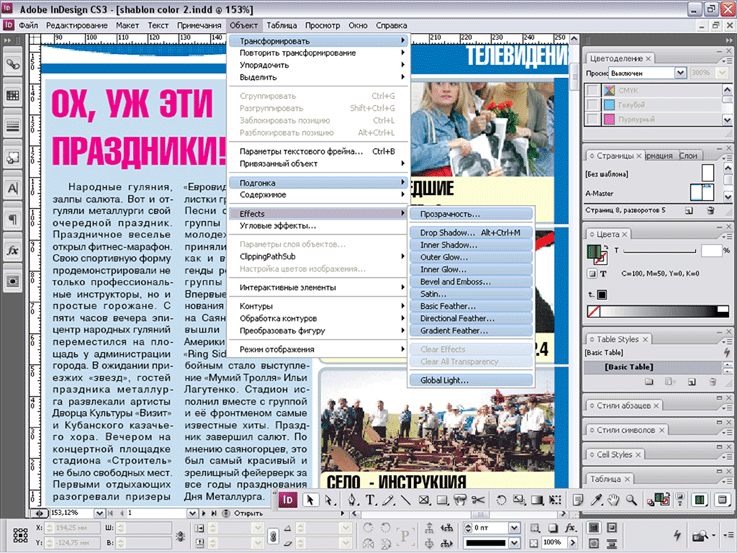Open the Таблица menu

(x=282, y=25)
